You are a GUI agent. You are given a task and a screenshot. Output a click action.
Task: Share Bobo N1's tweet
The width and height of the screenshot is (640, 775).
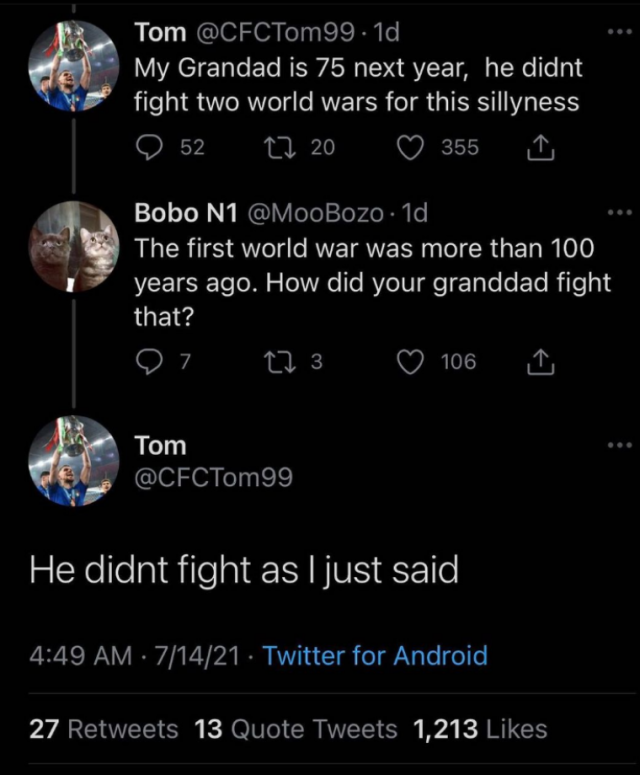539,363
